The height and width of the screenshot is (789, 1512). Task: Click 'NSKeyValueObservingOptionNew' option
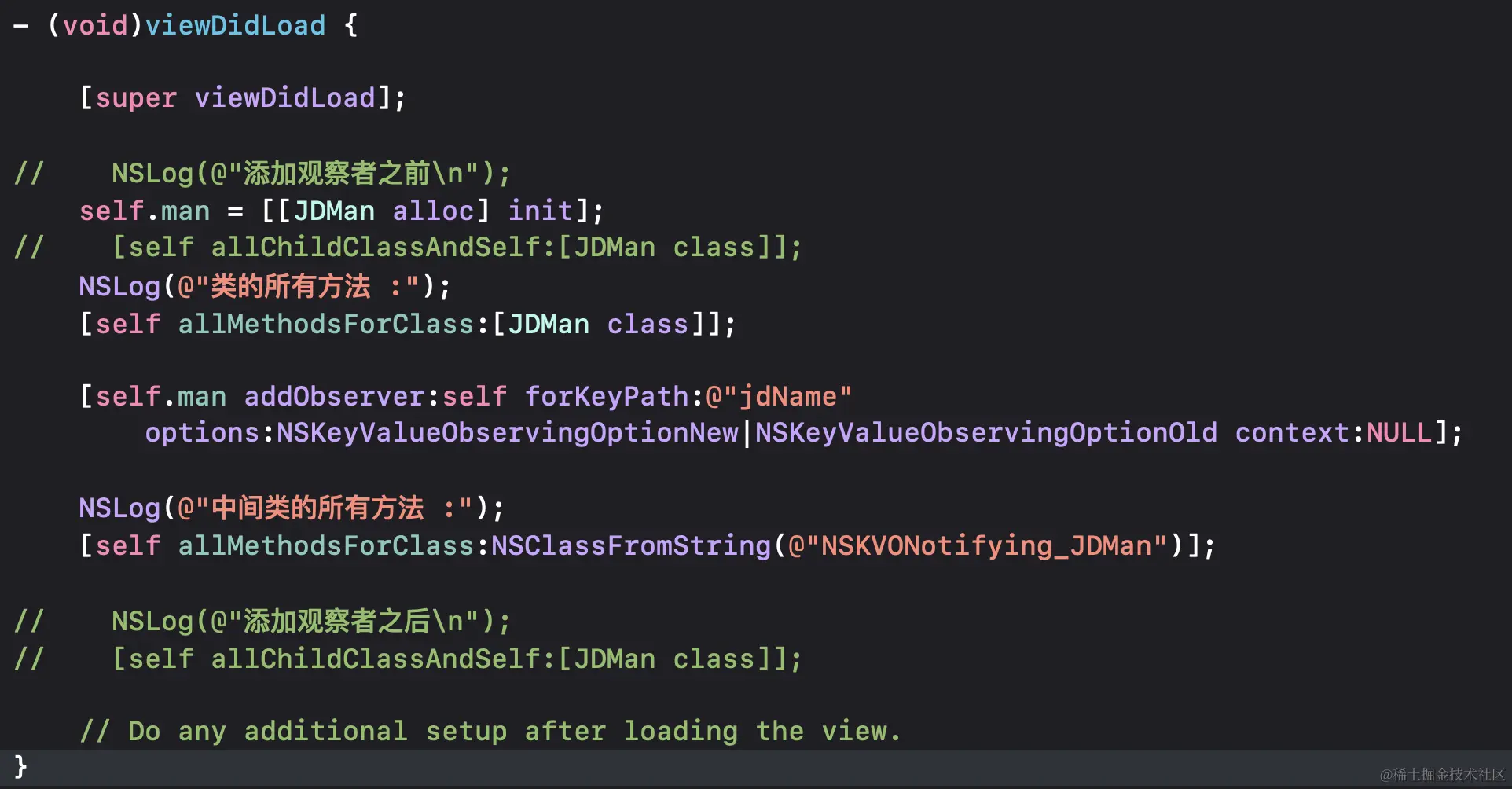point(507,433)
